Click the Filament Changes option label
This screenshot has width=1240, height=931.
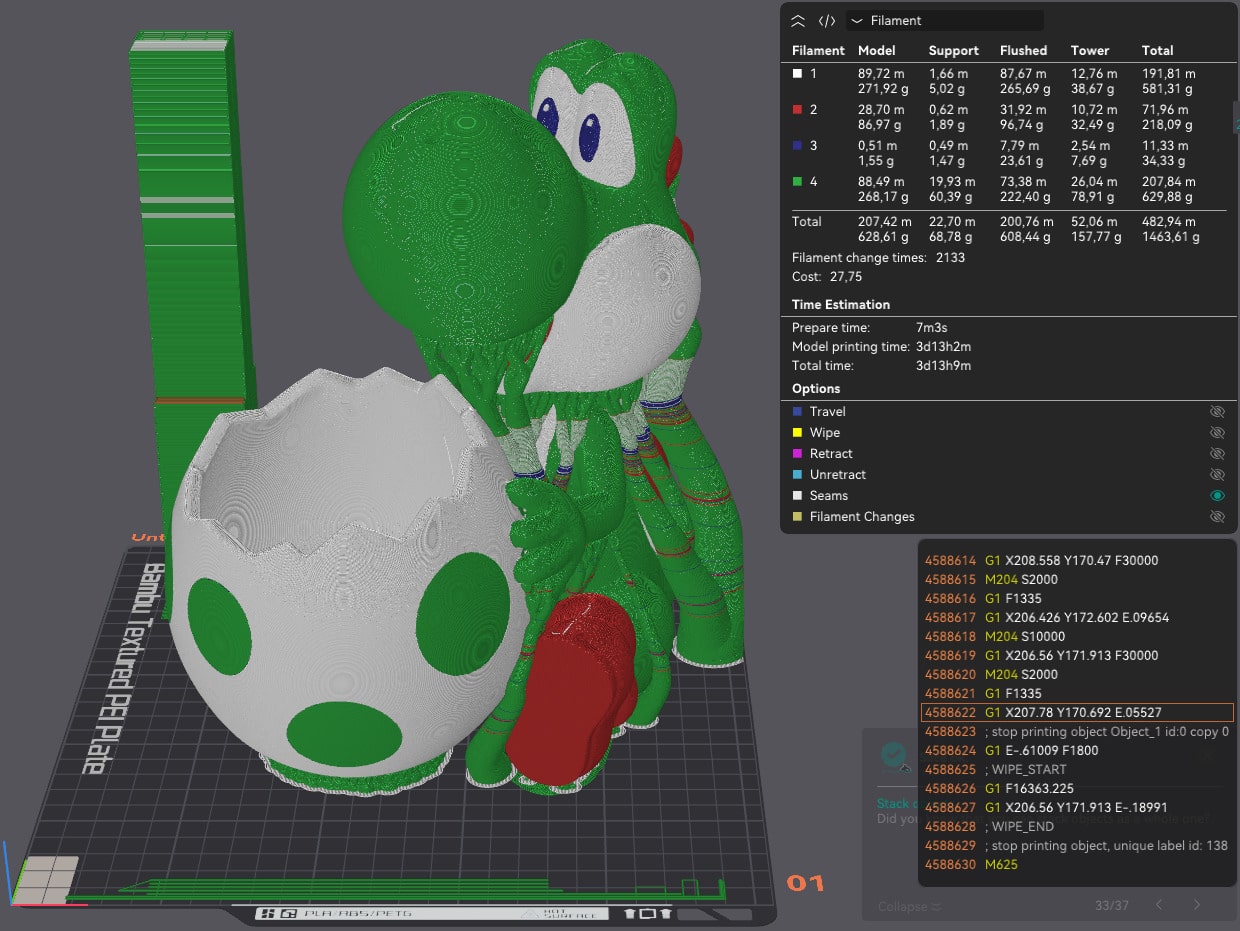861,517
